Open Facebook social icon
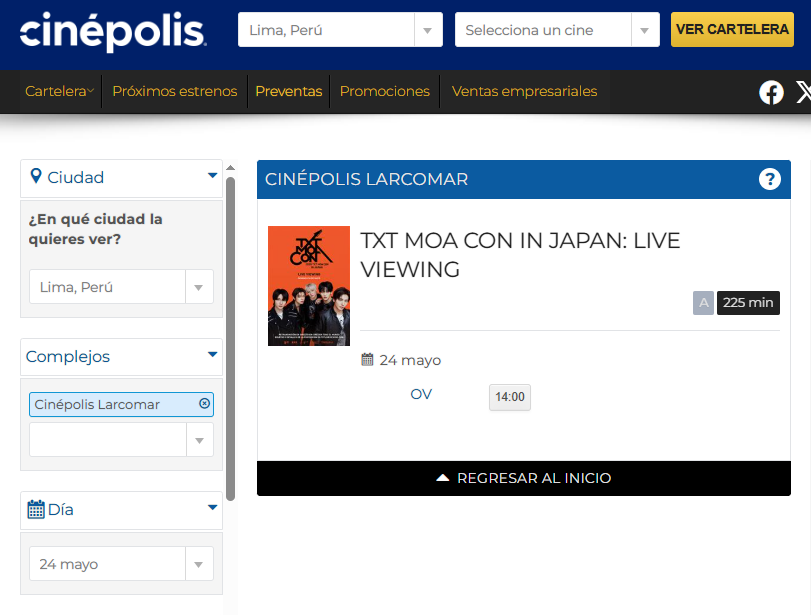 771,93
